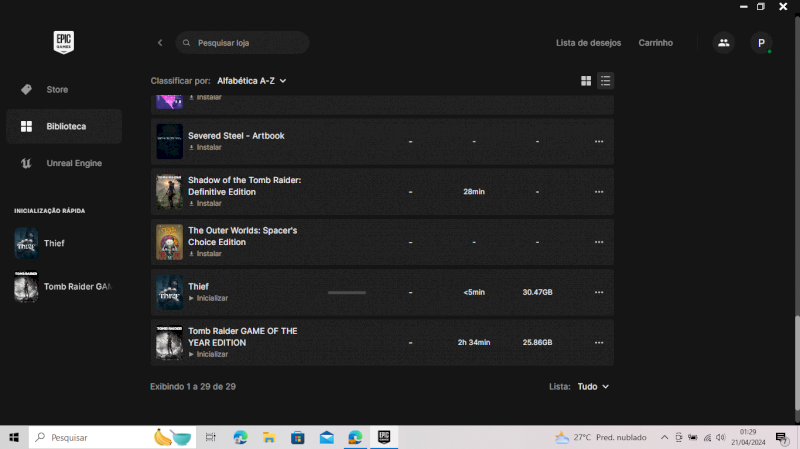
Task: Launch Tomb Raider from quick launch
Action: tap(63, 287)
